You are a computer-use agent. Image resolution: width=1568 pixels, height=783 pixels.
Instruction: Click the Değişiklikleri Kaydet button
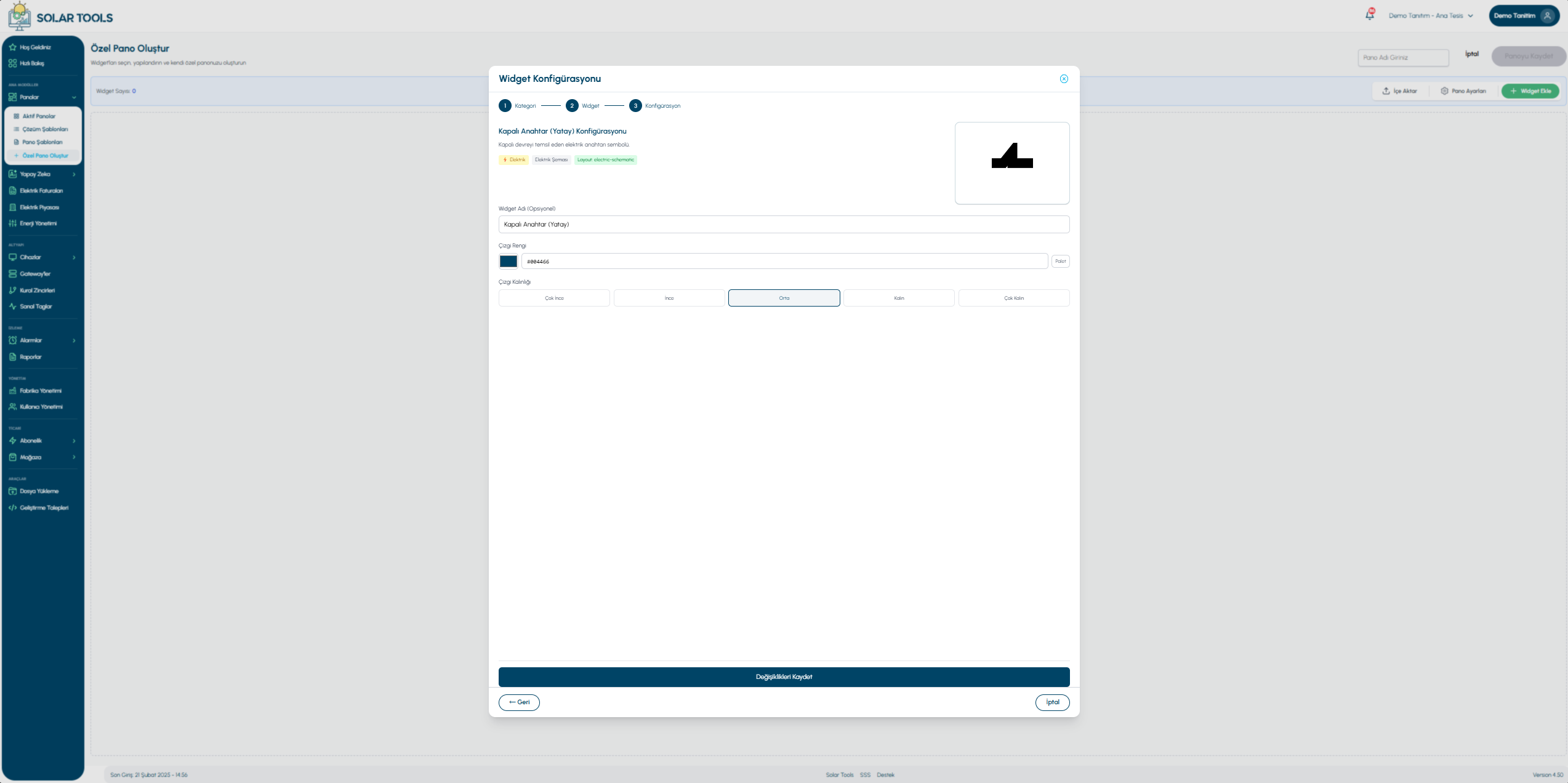784,677
